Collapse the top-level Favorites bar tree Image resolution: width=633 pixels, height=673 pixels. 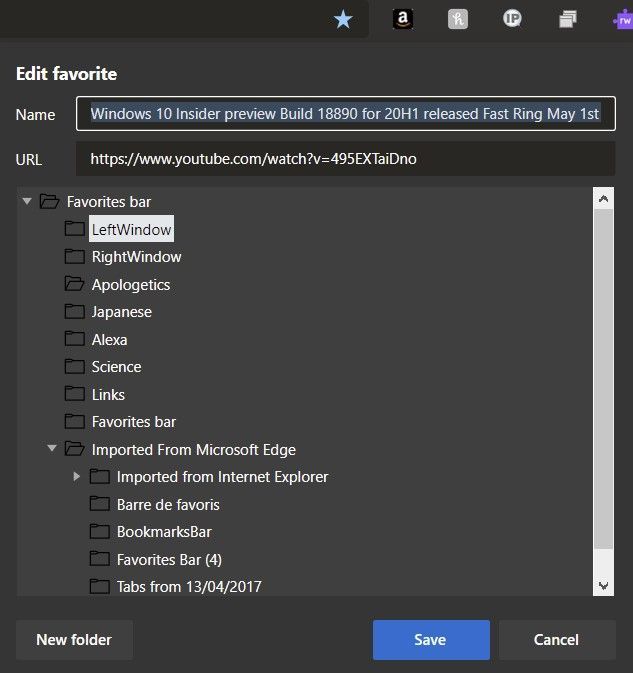point(27,201)
